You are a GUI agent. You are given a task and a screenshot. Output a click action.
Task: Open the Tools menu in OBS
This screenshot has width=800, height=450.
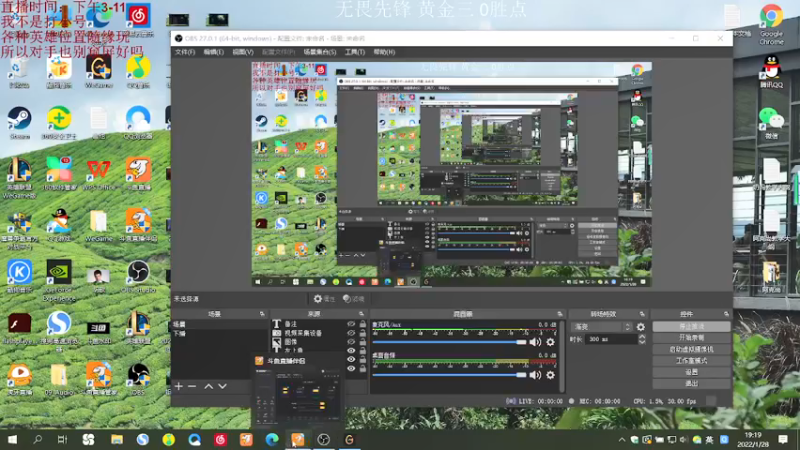pyautogui.click(x=355, y=52)
